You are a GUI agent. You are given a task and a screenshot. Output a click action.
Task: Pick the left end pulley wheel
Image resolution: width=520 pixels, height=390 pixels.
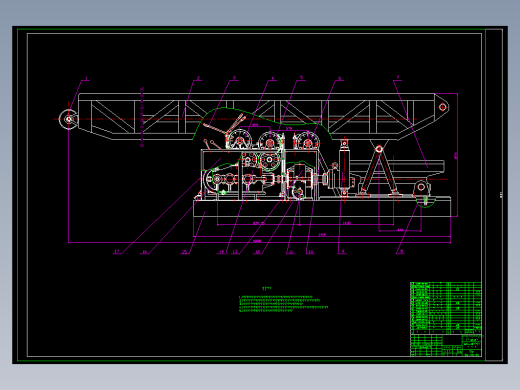click(68, 119)
